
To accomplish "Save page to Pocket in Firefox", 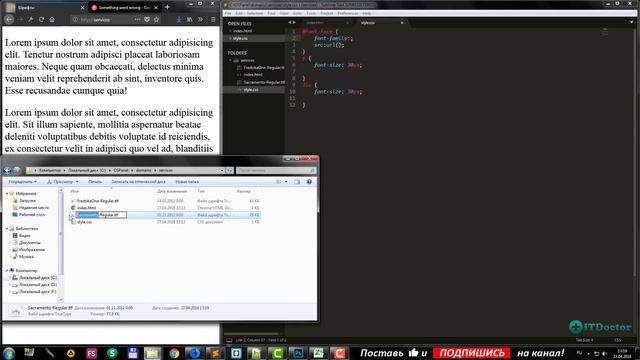I will pos(147,19).
